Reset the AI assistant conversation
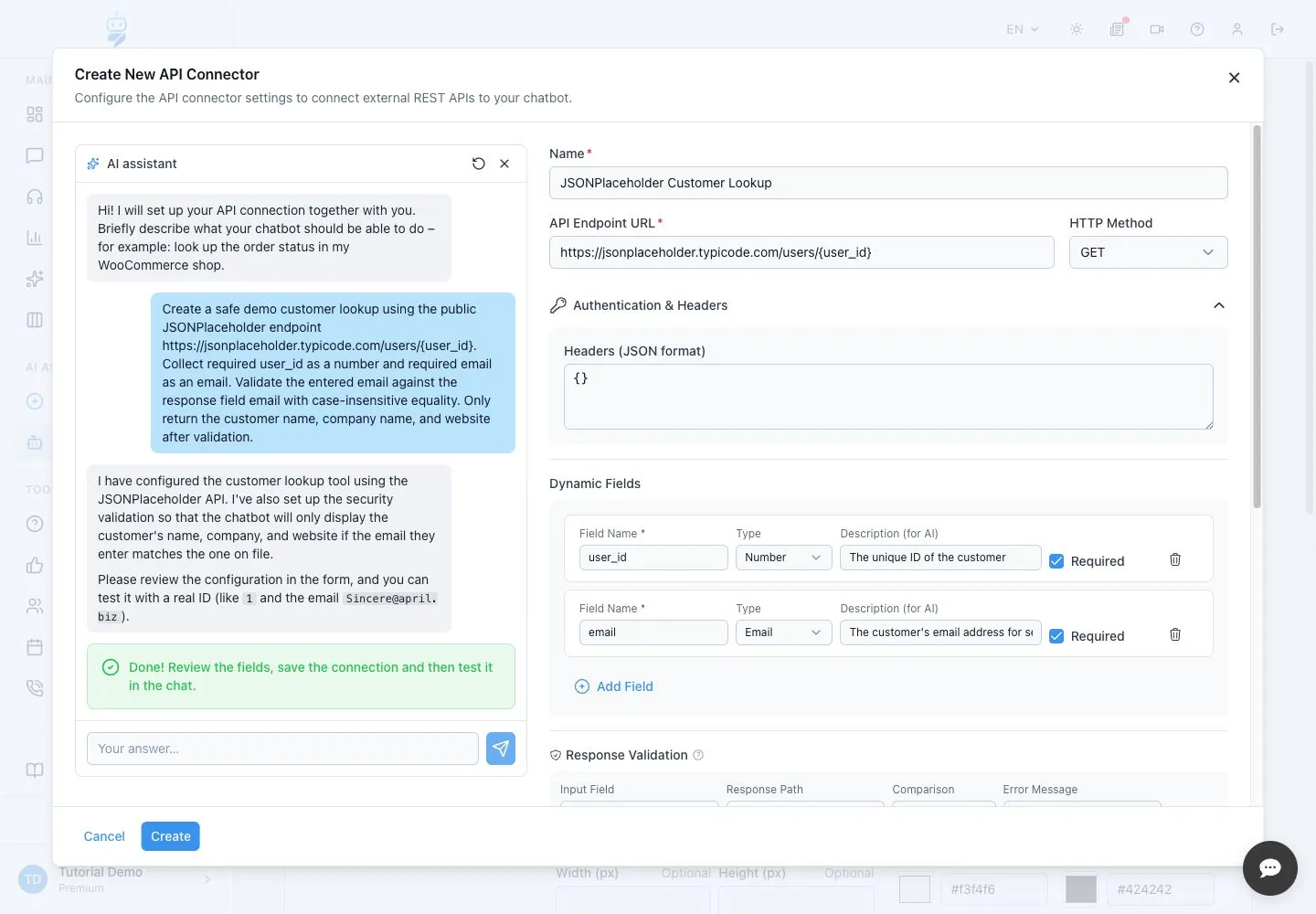The height and width of the screenshot is (914, 1316). coord(478,164)
